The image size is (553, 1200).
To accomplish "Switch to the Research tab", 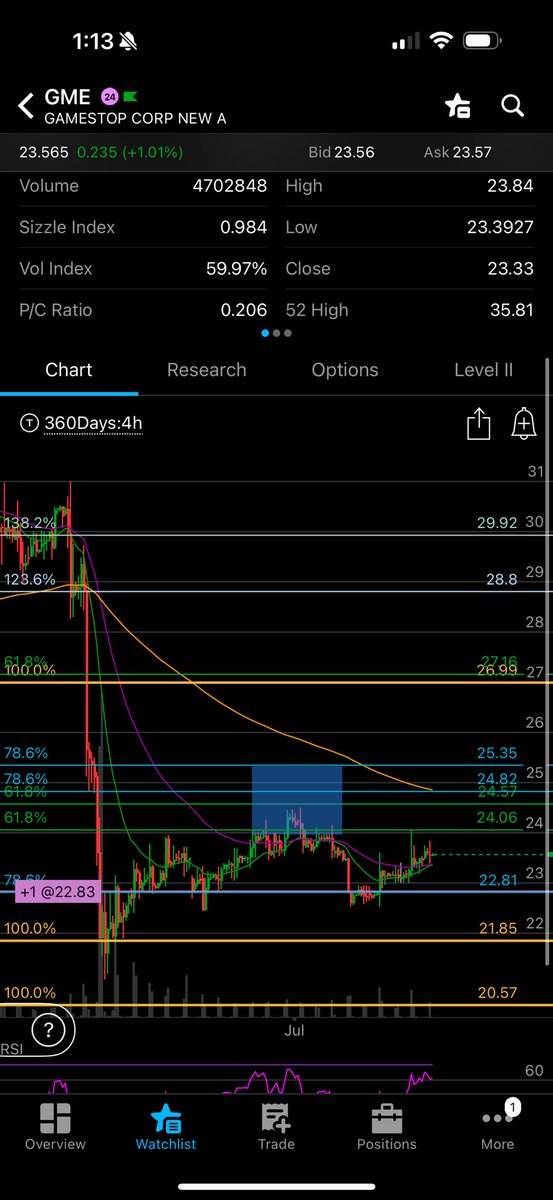I will point(207,370).
